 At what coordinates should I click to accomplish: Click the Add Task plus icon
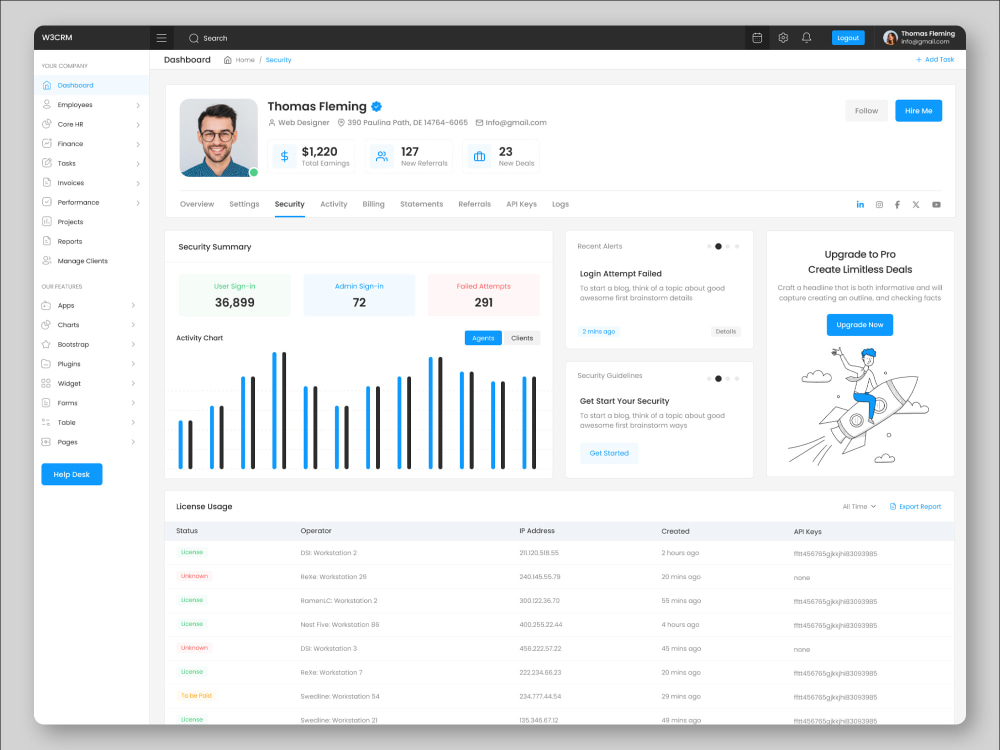[919, 59]
